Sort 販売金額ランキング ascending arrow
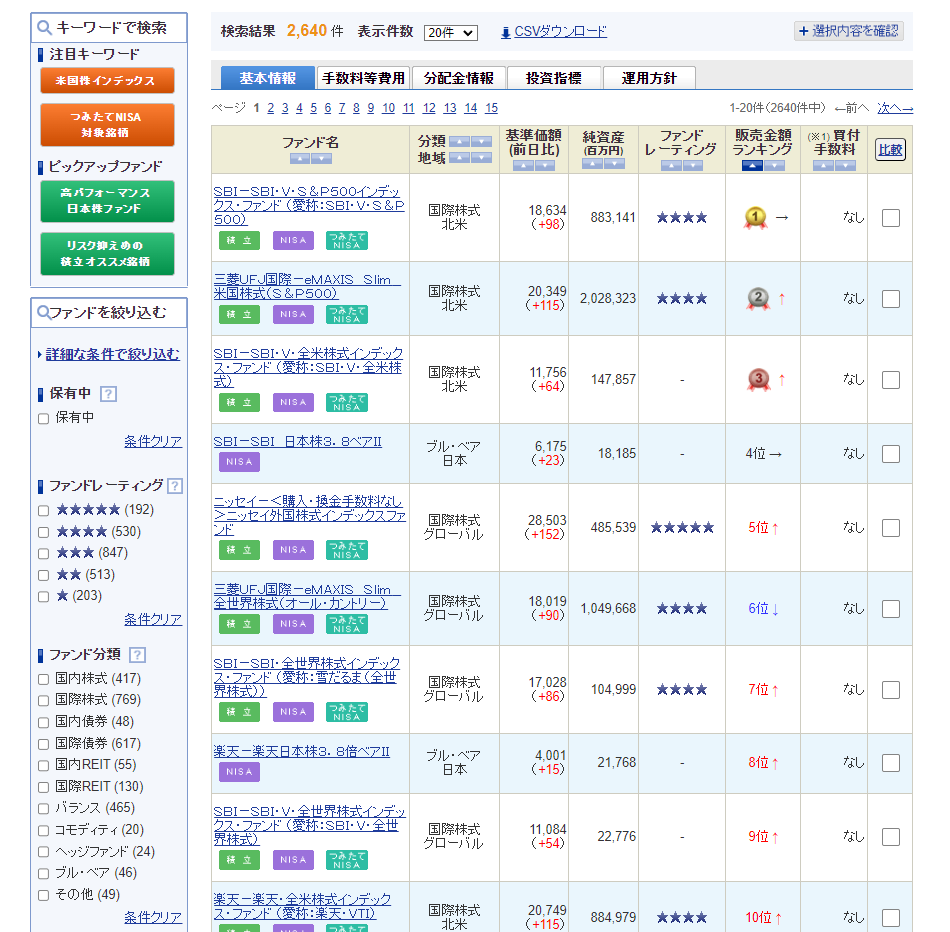The image size is (950, 932). [x=752, y=165]
